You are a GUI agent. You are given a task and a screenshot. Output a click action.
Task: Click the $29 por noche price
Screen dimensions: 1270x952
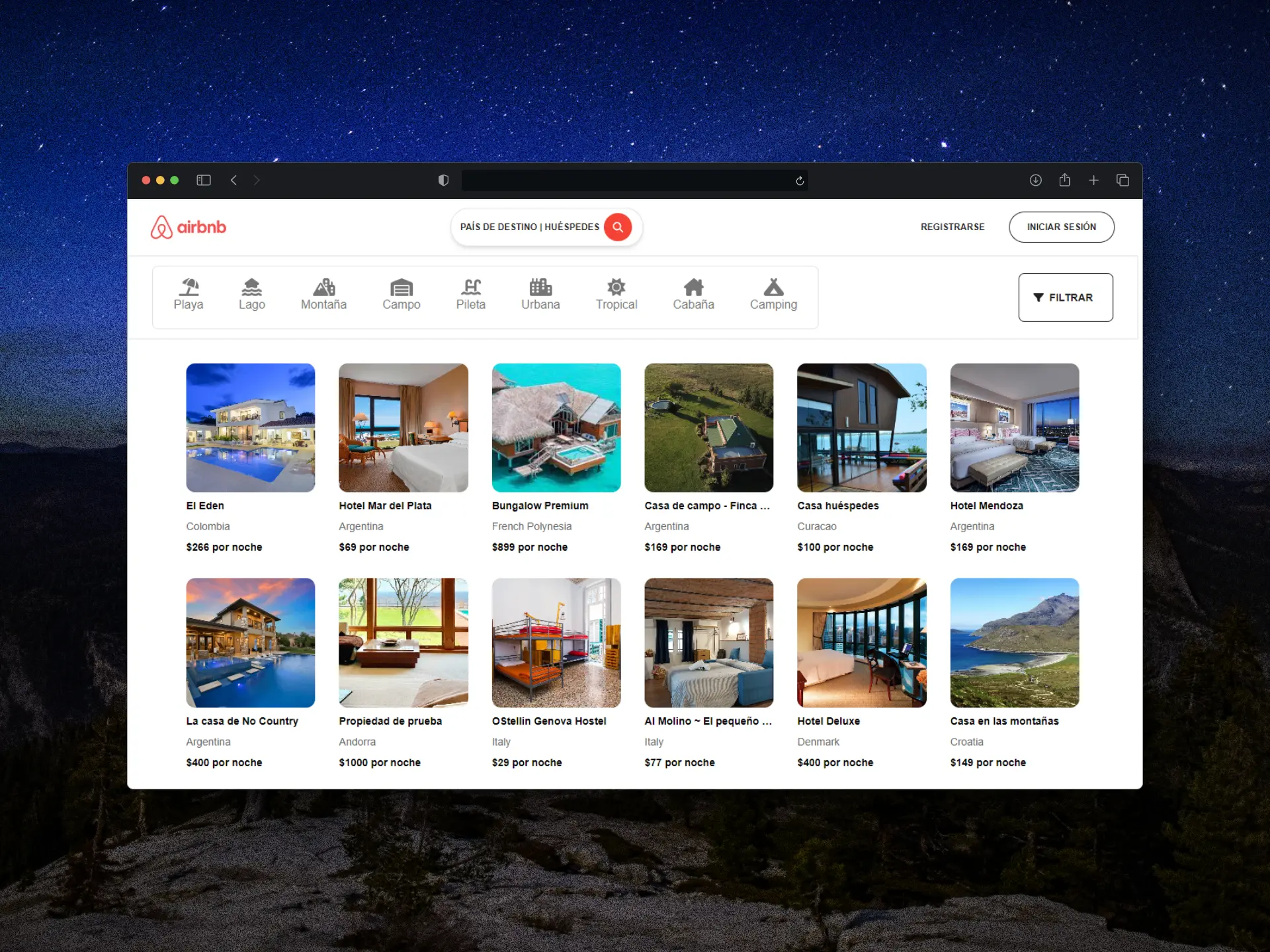(527, 763)
